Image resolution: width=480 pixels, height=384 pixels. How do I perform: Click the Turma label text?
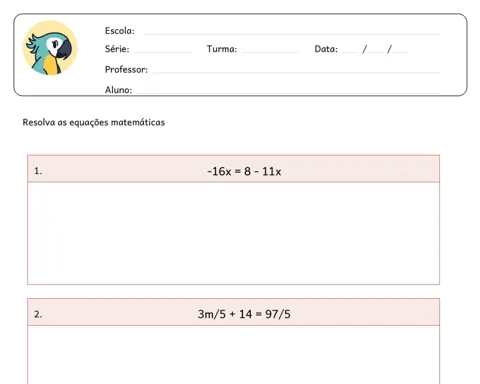click(222, 49)
